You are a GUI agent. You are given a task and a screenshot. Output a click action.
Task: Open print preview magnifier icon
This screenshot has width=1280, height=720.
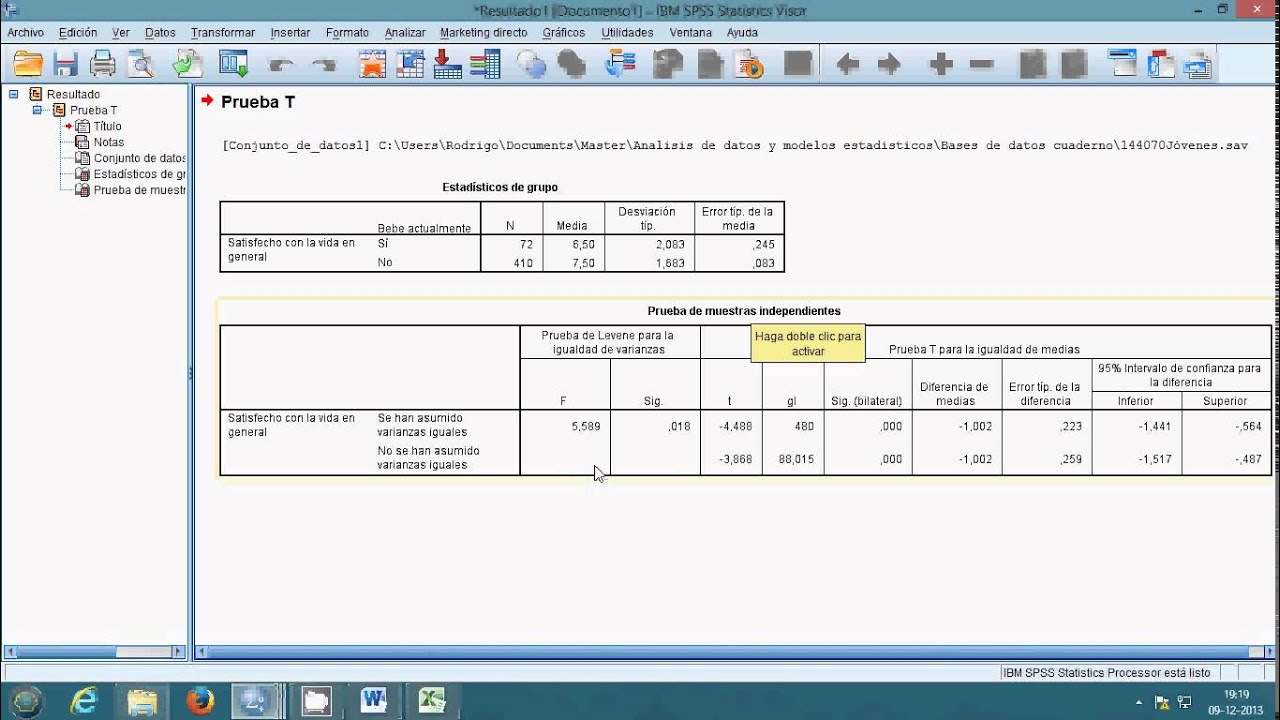pyautogui.click(x=141, y=65)
